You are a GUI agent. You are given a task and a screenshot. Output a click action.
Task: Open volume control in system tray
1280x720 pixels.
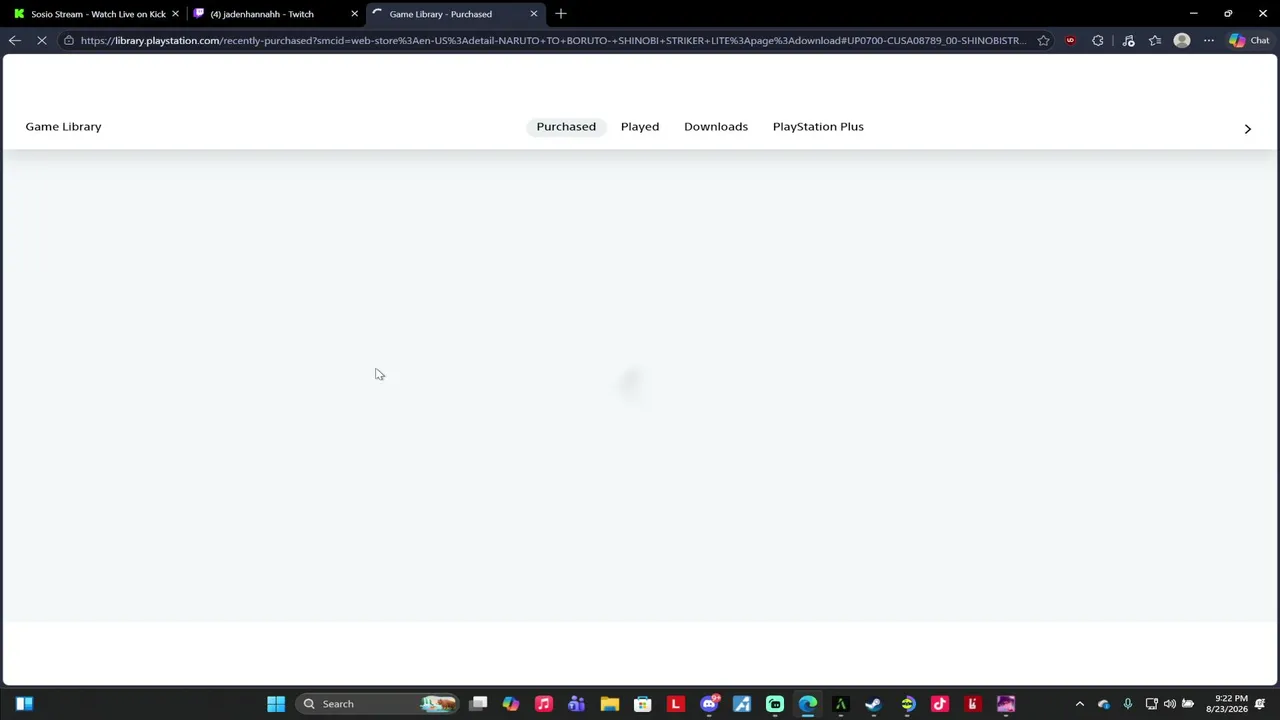coord(1169,704)
